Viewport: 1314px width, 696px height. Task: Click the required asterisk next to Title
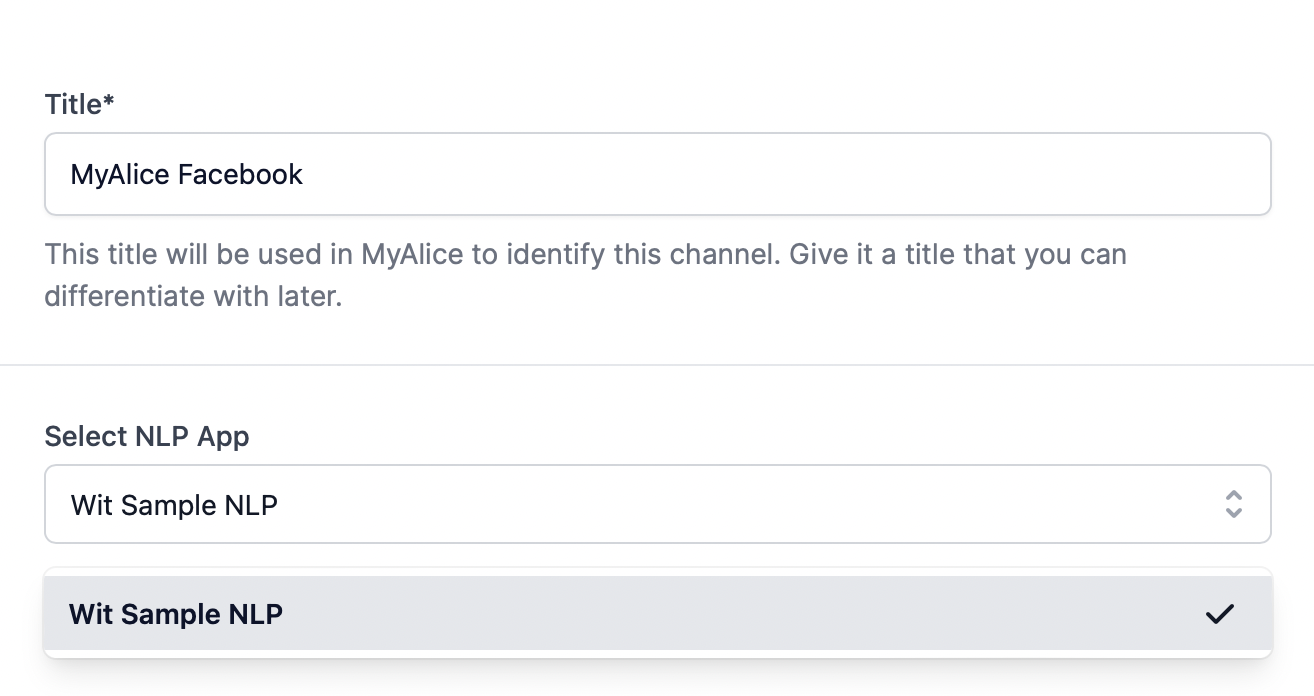click(x=109, y=102)
